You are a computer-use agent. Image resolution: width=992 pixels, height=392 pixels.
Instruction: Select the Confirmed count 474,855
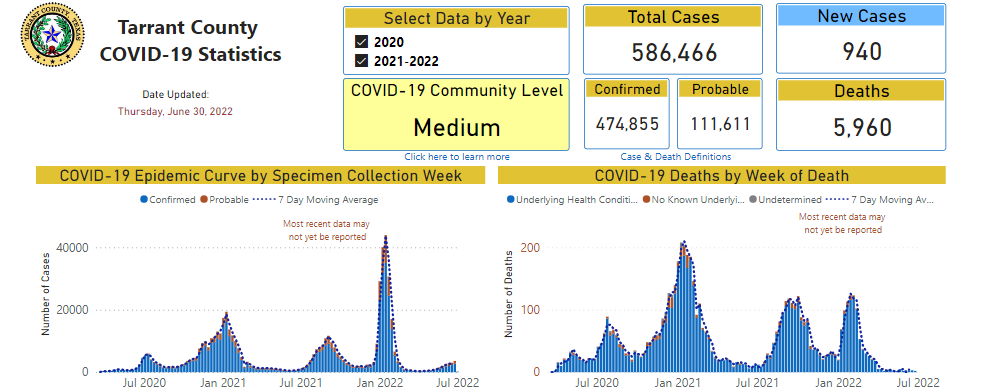tap(628, 123)
